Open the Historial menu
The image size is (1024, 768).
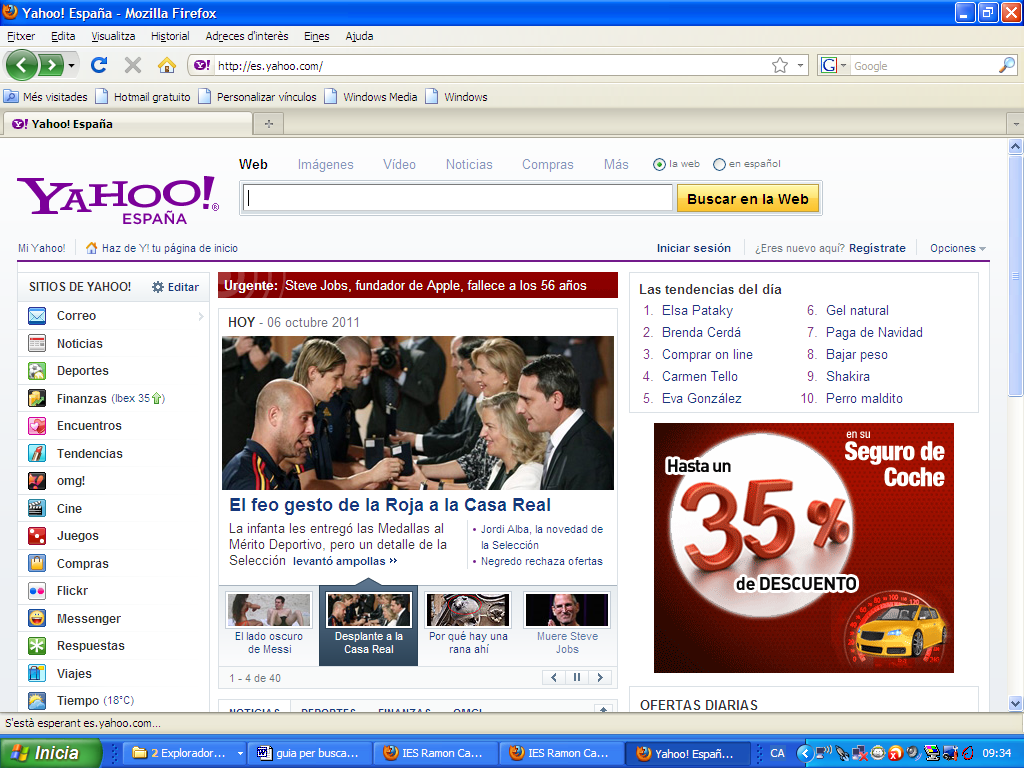[x=170, y=36]
